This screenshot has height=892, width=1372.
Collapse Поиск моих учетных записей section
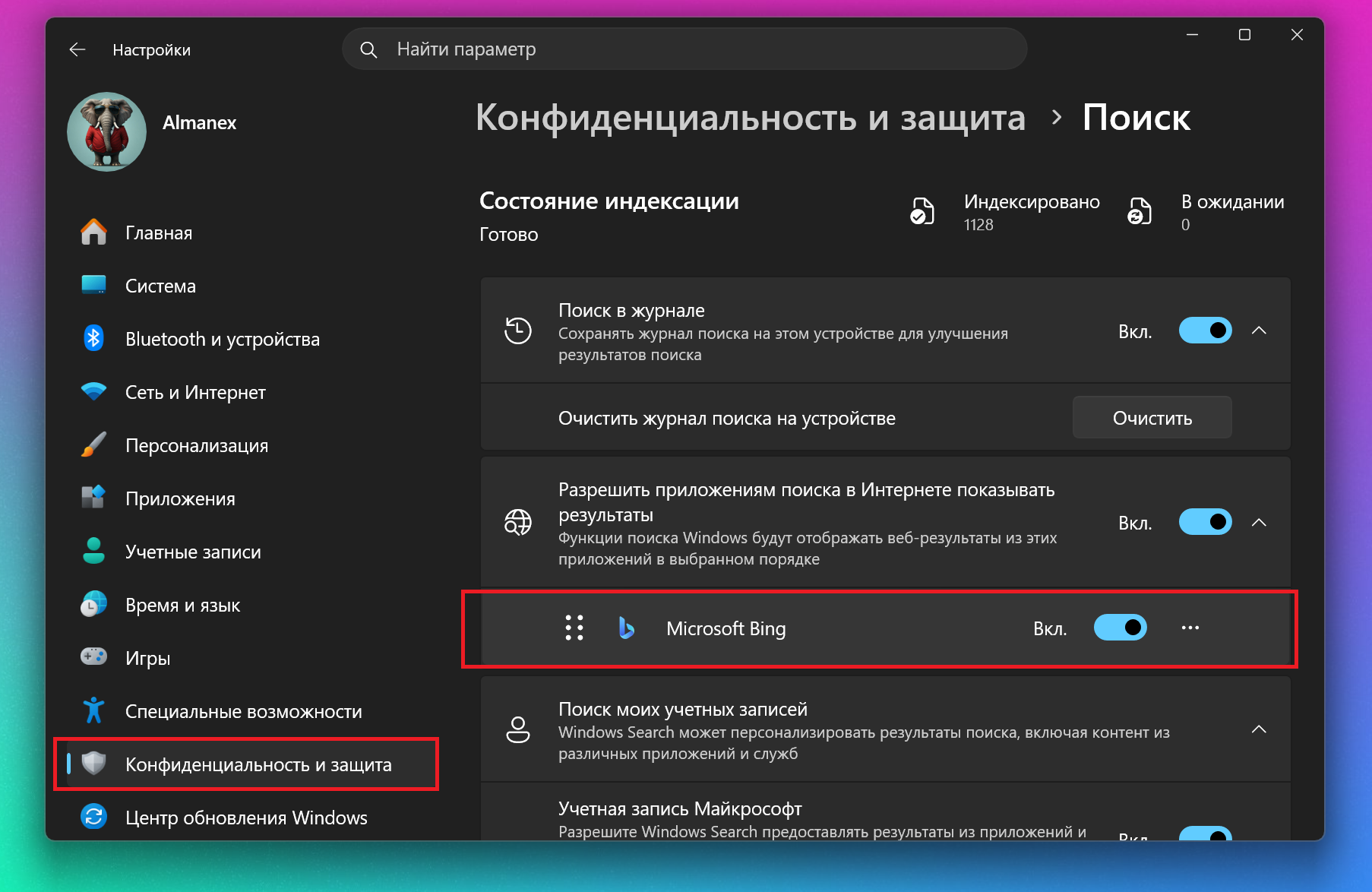coord(1259,729)
